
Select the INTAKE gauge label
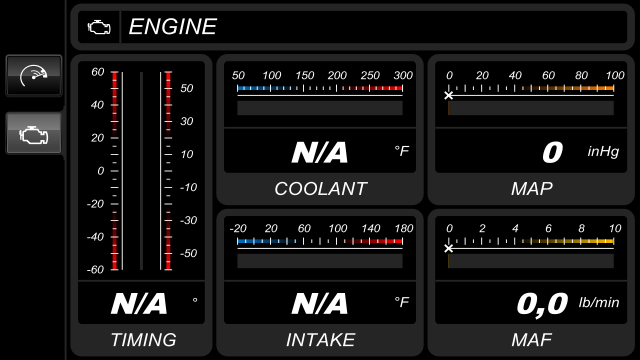[320, 340]
